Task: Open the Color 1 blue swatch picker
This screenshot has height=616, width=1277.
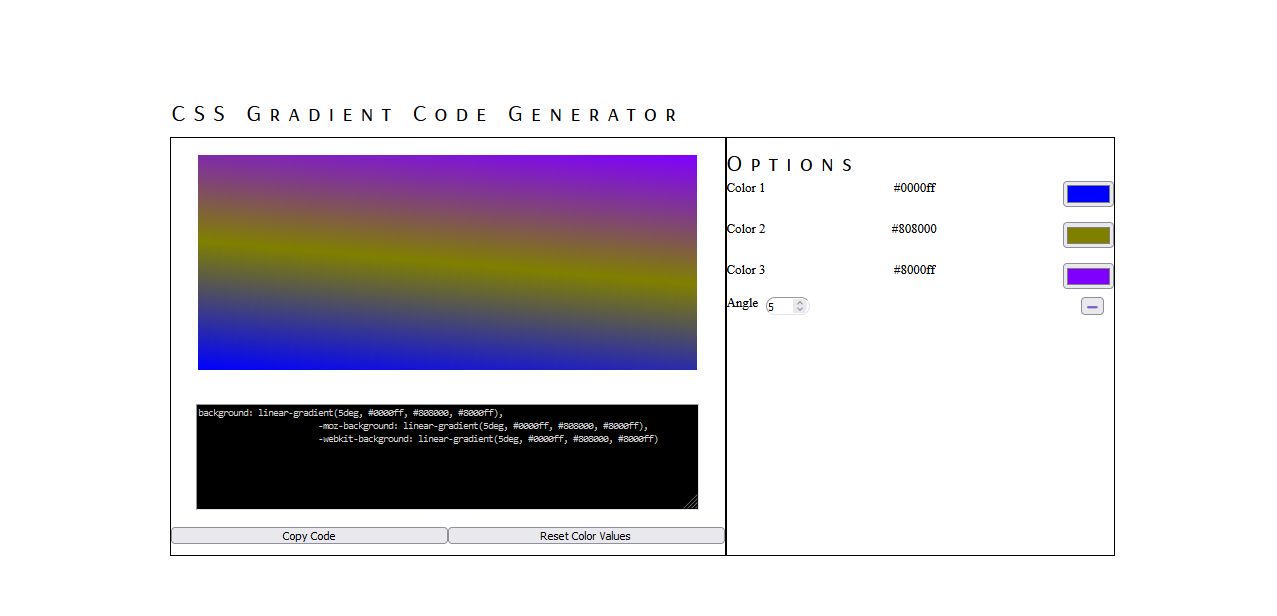Action: [1088, 194]
